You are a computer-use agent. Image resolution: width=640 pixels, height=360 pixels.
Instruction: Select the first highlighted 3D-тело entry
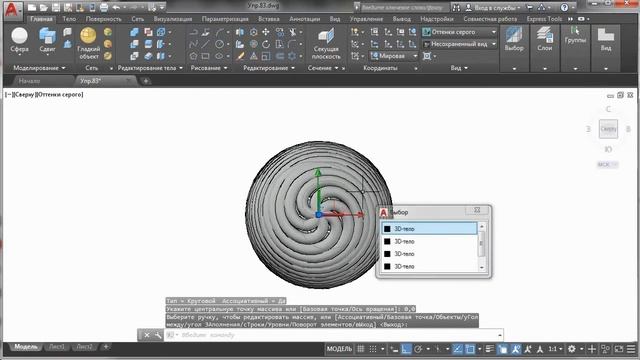tap(429, 229)
